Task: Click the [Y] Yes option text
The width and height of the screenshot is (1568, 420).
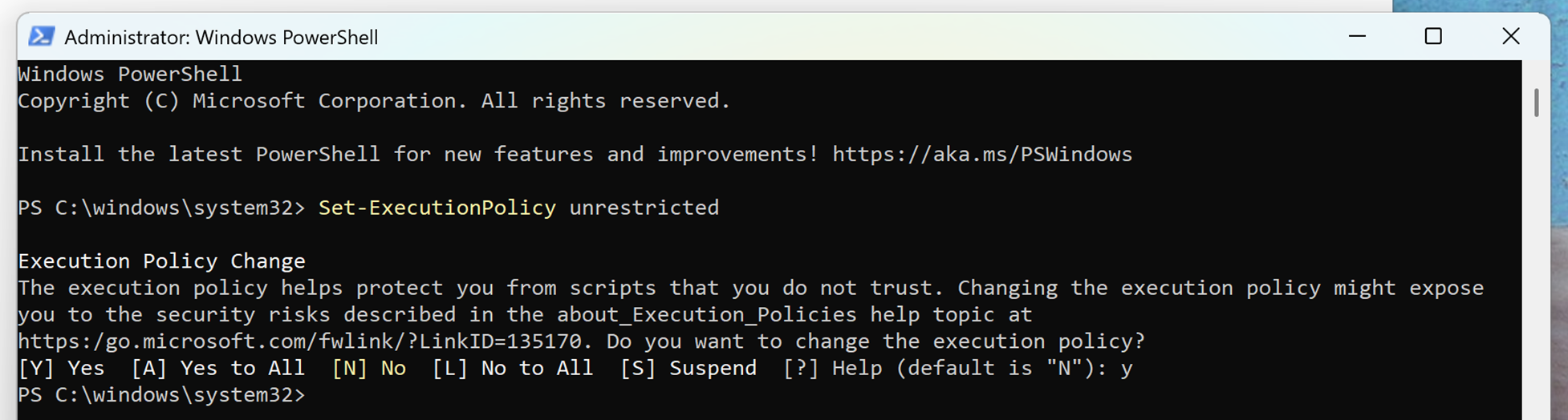Action: click(x=61, y=368)
